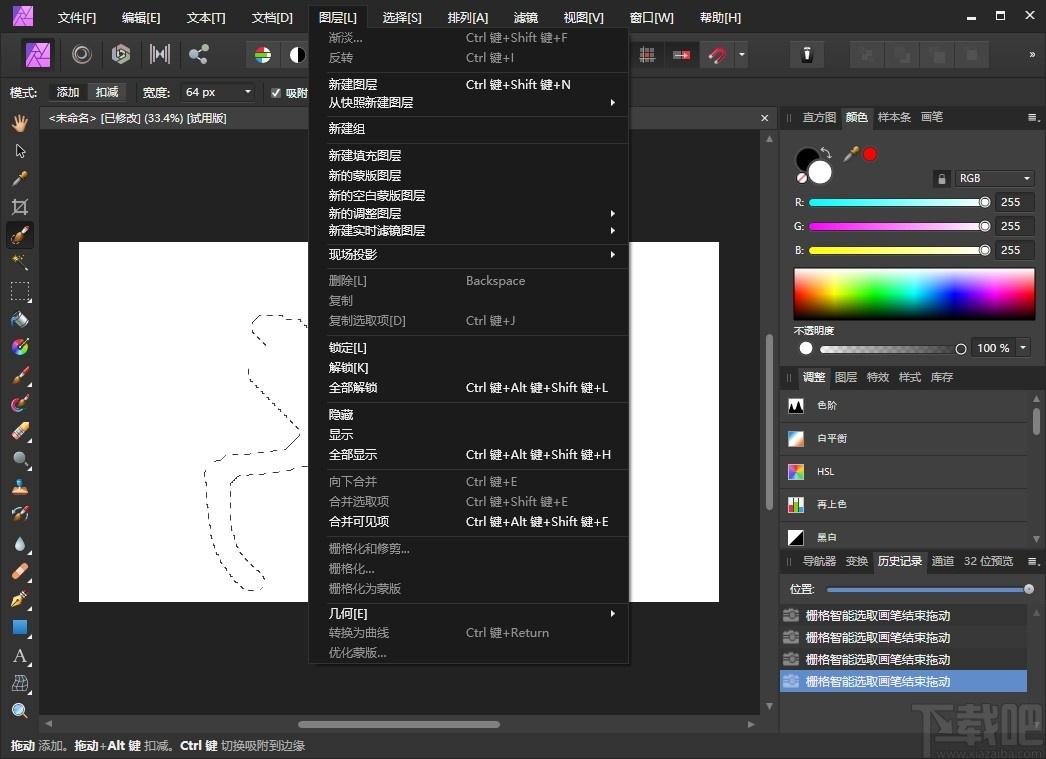Screen dimensions: 1046x759
Task: Select the Artistic Text tool
Action: pos(20,656)
